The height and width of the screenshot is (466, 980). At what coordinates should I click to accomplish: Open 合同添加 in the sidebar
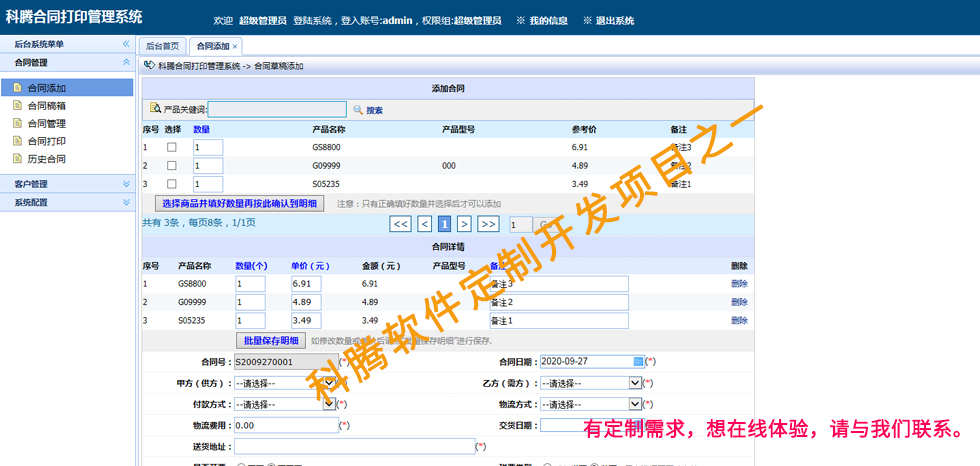[67, 88]
